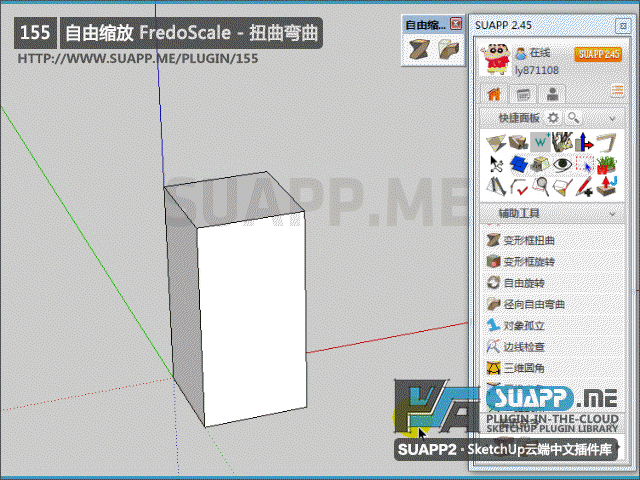Image resolution: width=640 pixels, height=480 pixels.
Task: Open quick panel settings gear
Action: (x=553, y=118)
